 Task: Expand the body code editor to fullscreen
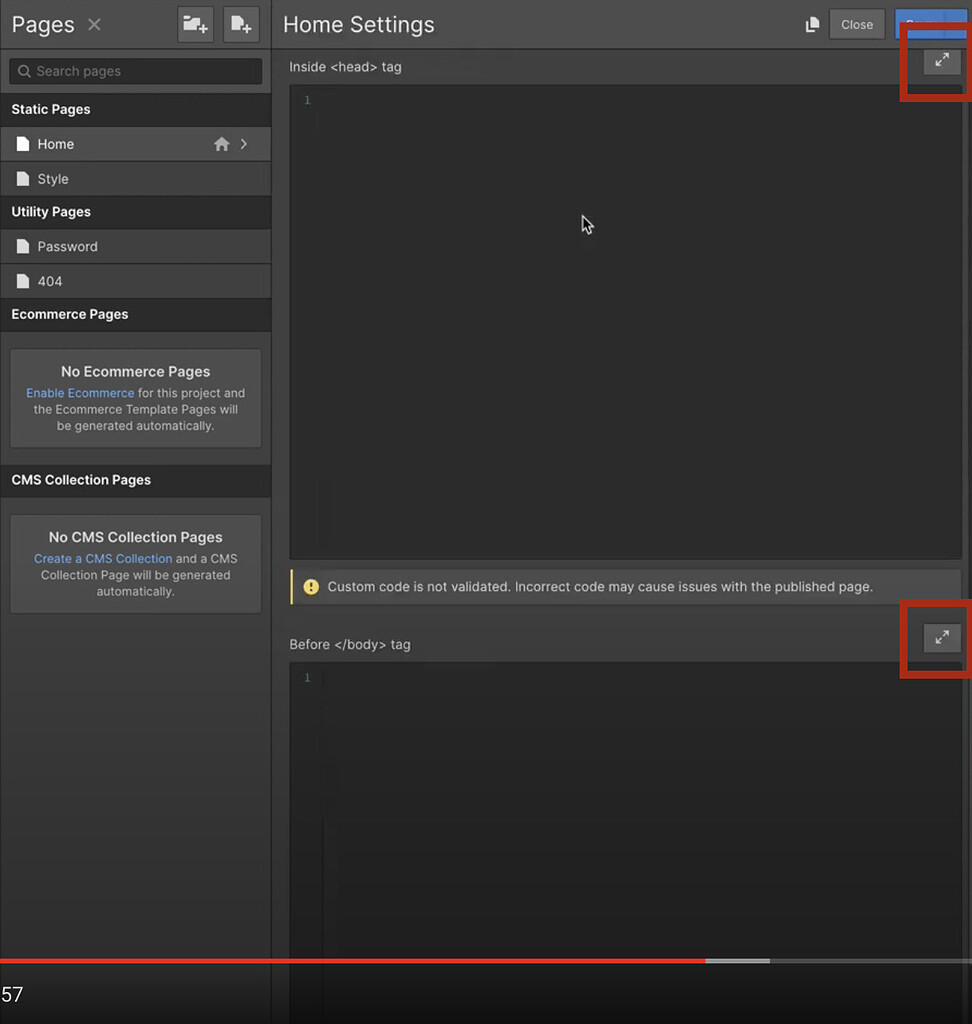(941, 637)
